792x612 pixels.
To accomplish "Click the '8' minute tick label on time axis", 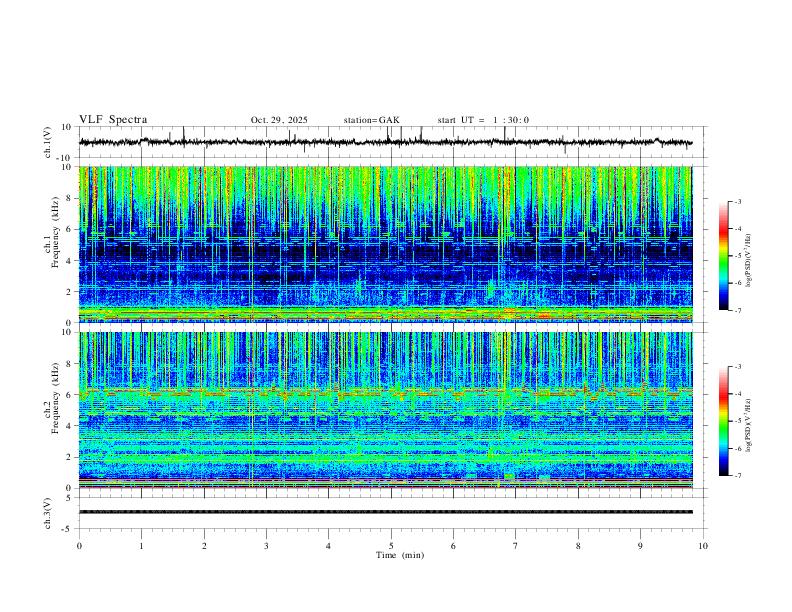I will click(x=578, y=546).
